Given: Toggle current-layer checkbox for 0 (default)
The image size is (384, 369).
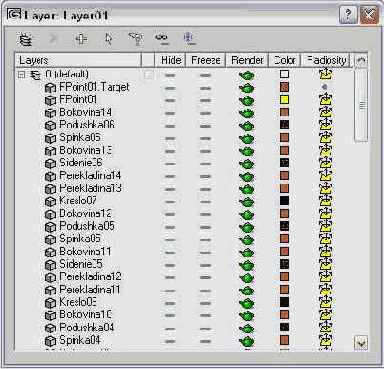Looking at the screenshot, I should [148, 75].
